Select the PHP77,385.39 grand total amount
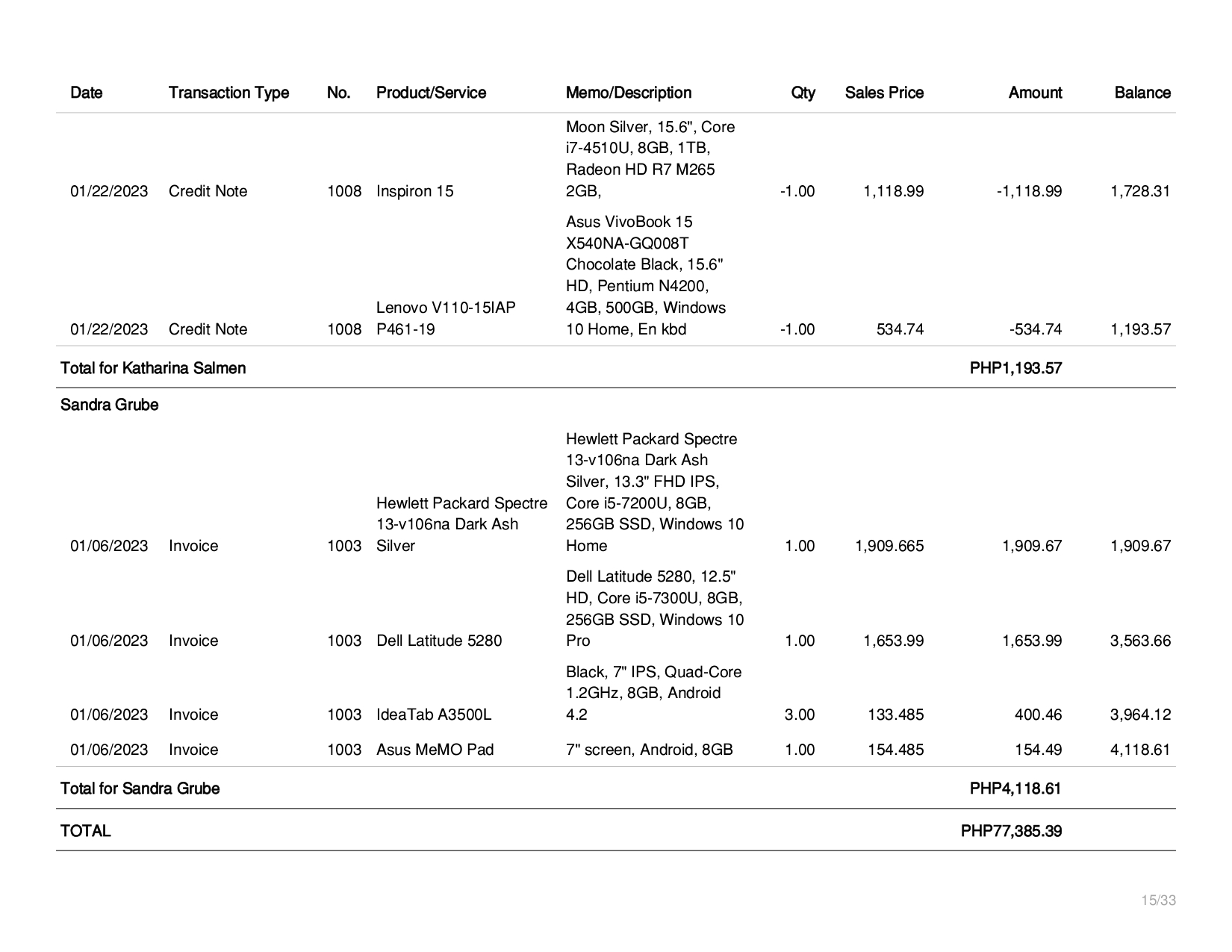 (x=1011, y=831)
